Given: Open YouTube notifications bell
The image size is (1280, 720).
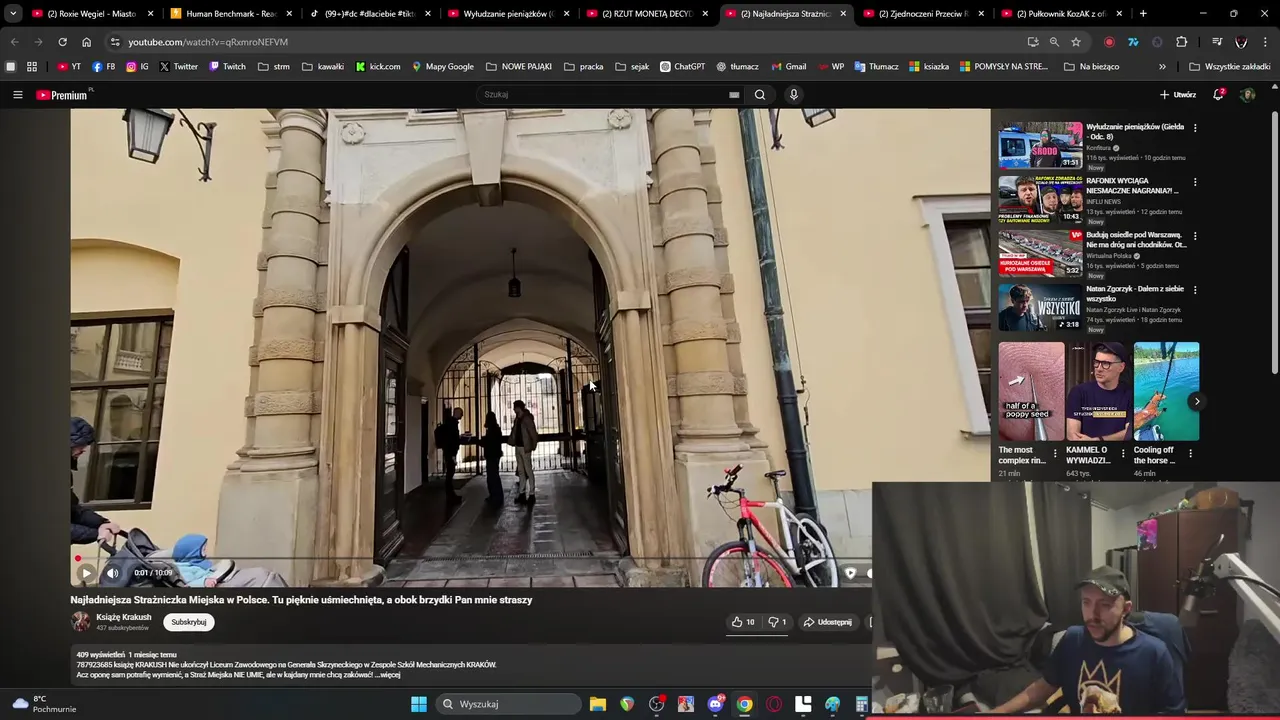Looking at the screenshot, I should click(x=1218, y=95).
